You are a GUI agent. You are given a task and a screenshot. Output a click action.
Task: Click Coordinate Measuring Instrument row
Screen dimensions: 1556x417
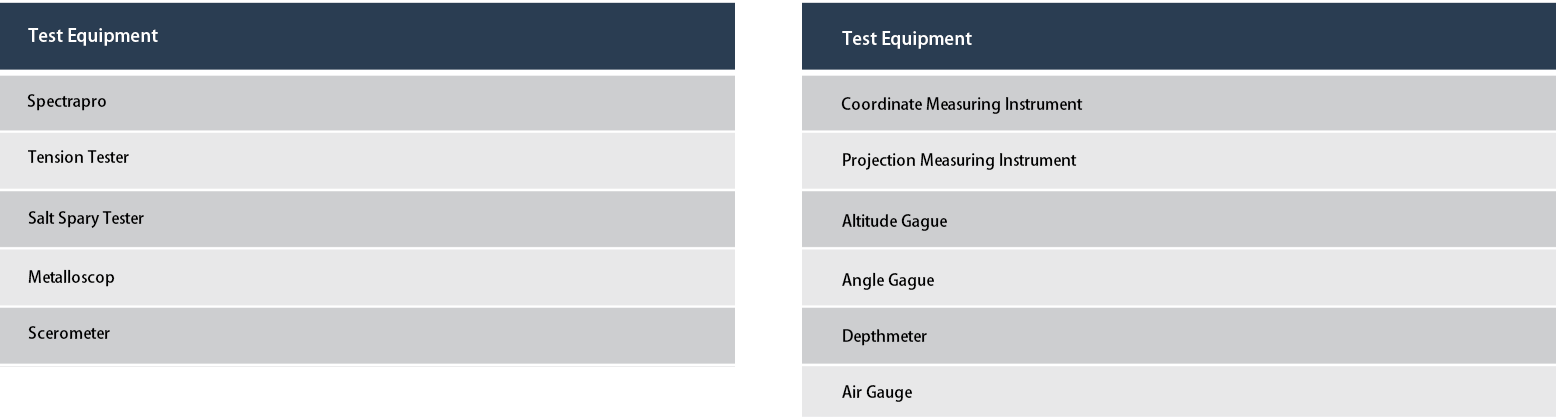tap(1178, 102)
